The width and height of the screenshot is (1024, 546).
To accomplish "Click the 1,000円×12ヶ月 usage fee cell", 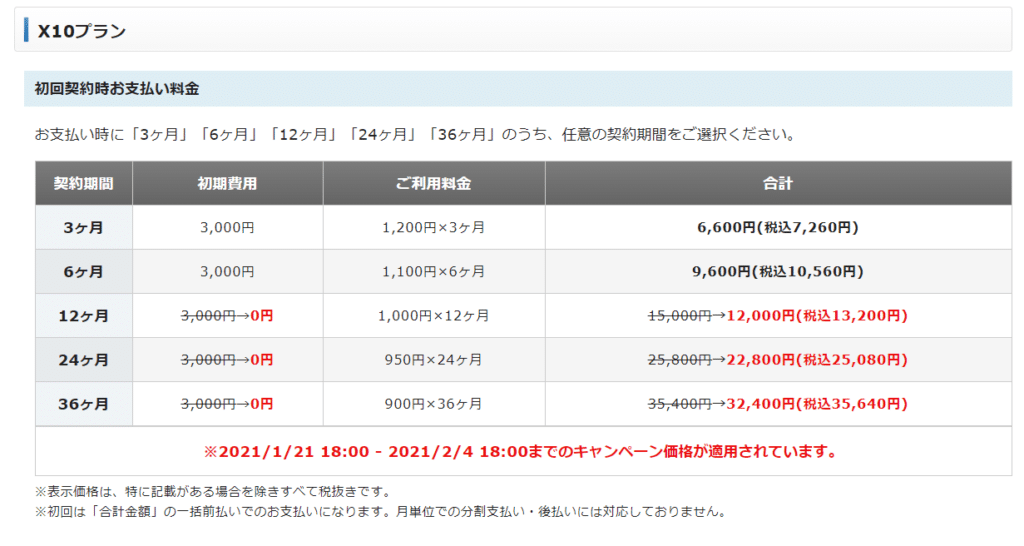I will click(x=434, y=316).
